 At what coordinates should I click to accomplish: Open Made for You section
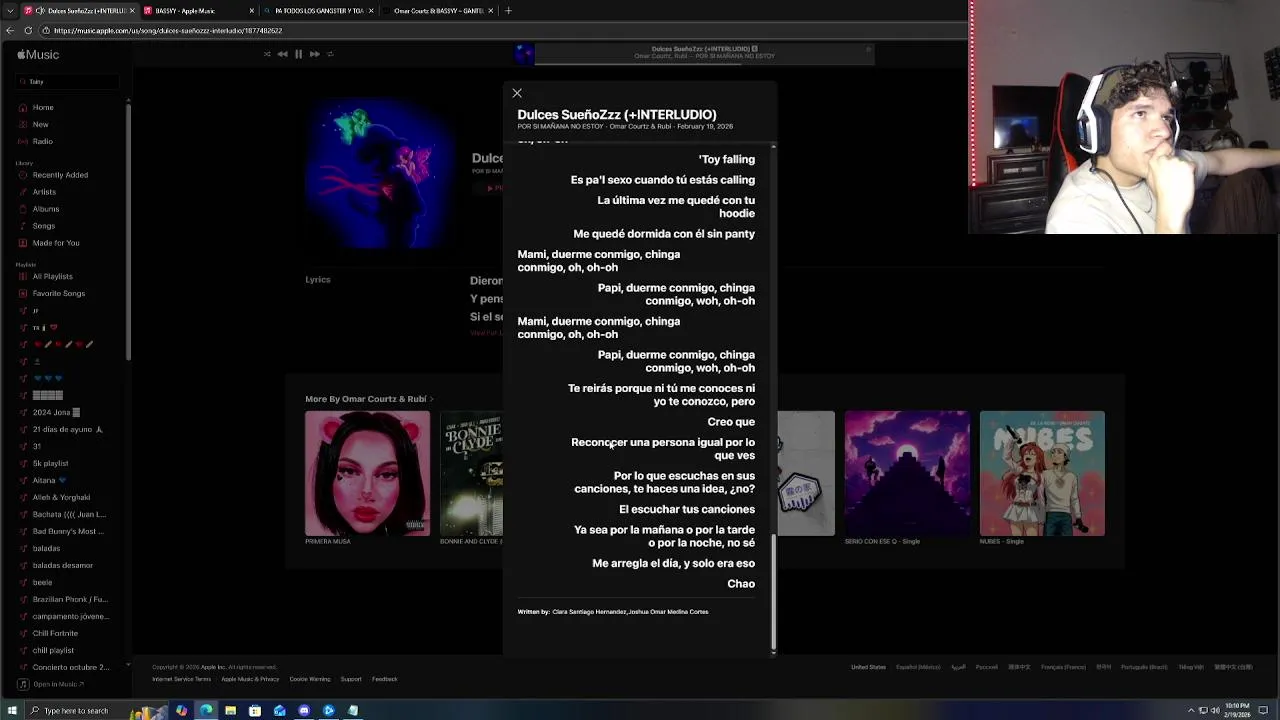[56, 243]
